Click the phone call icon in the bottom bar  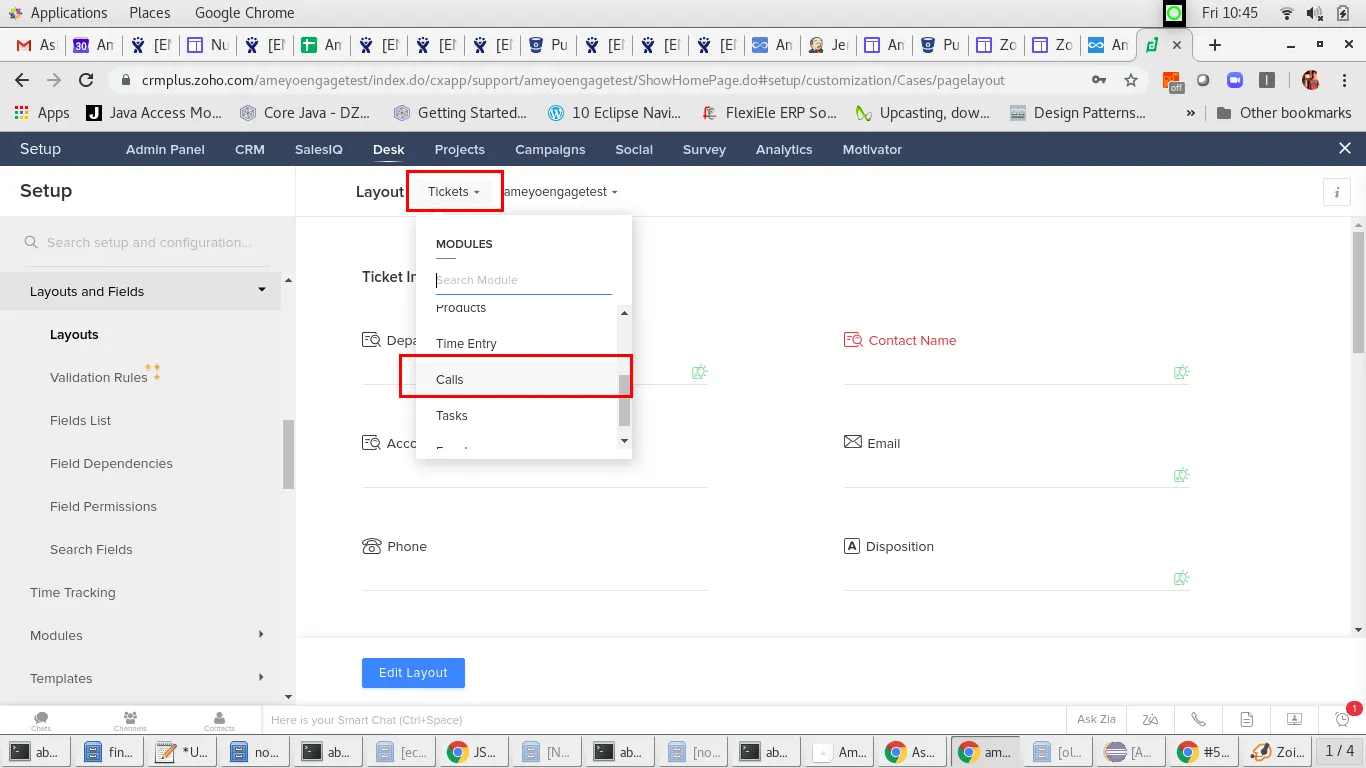1197,719
